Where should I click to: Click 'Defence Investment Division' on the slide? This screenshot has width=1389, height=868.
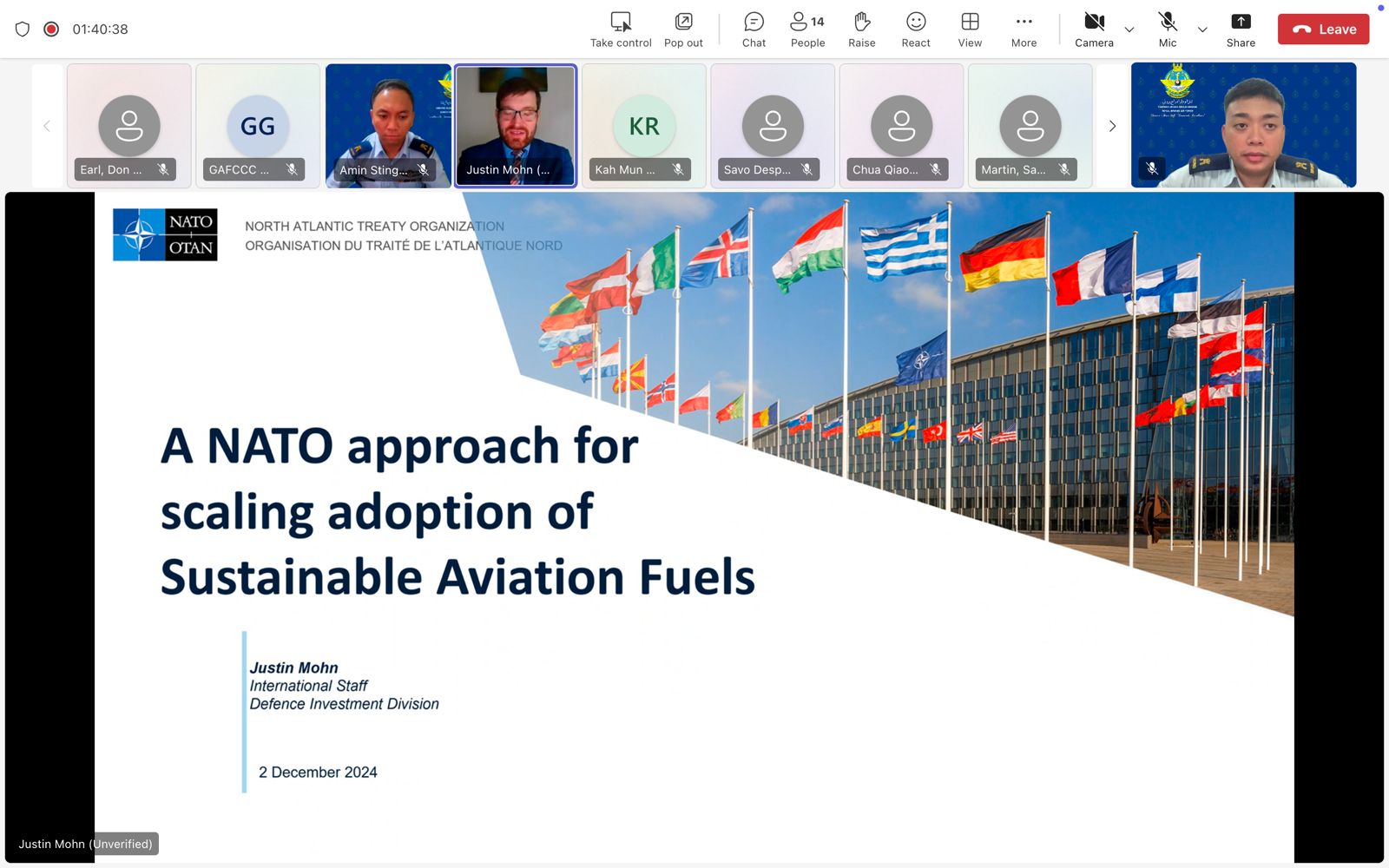click(x=344, y=704)
